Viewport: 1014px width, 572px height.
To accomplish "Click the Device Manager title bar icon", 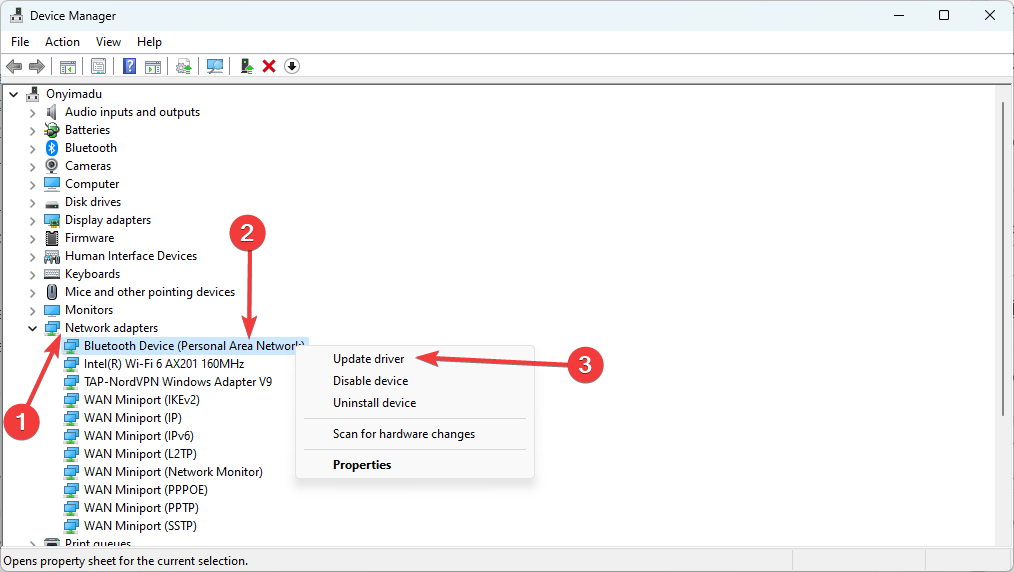I will pyautogui.click(x=16, y=15).
